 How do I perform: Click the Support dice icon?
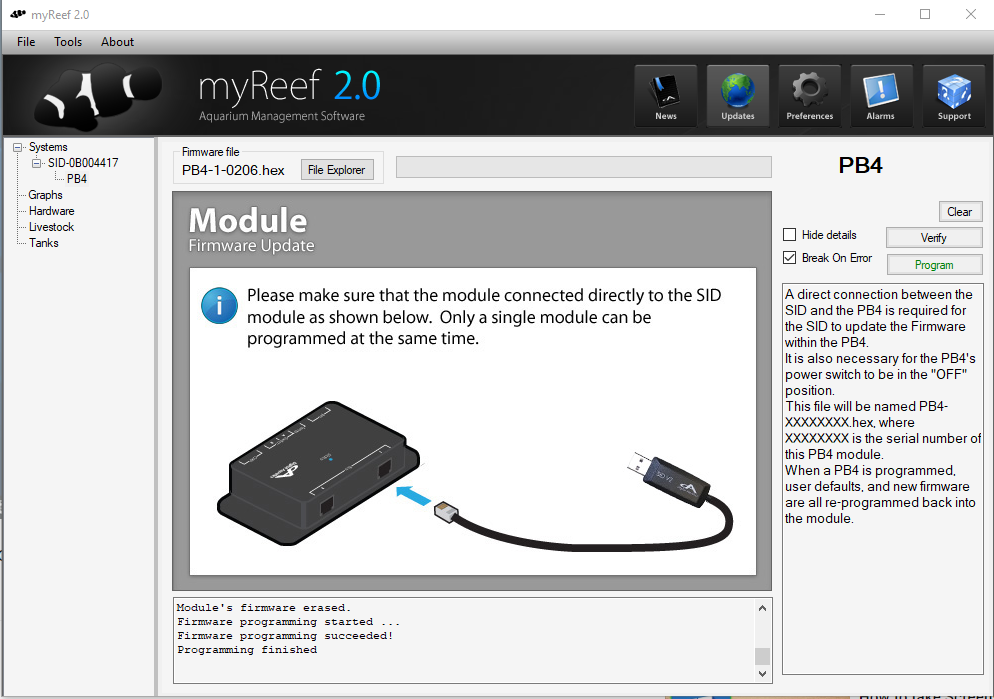[953, 96]
